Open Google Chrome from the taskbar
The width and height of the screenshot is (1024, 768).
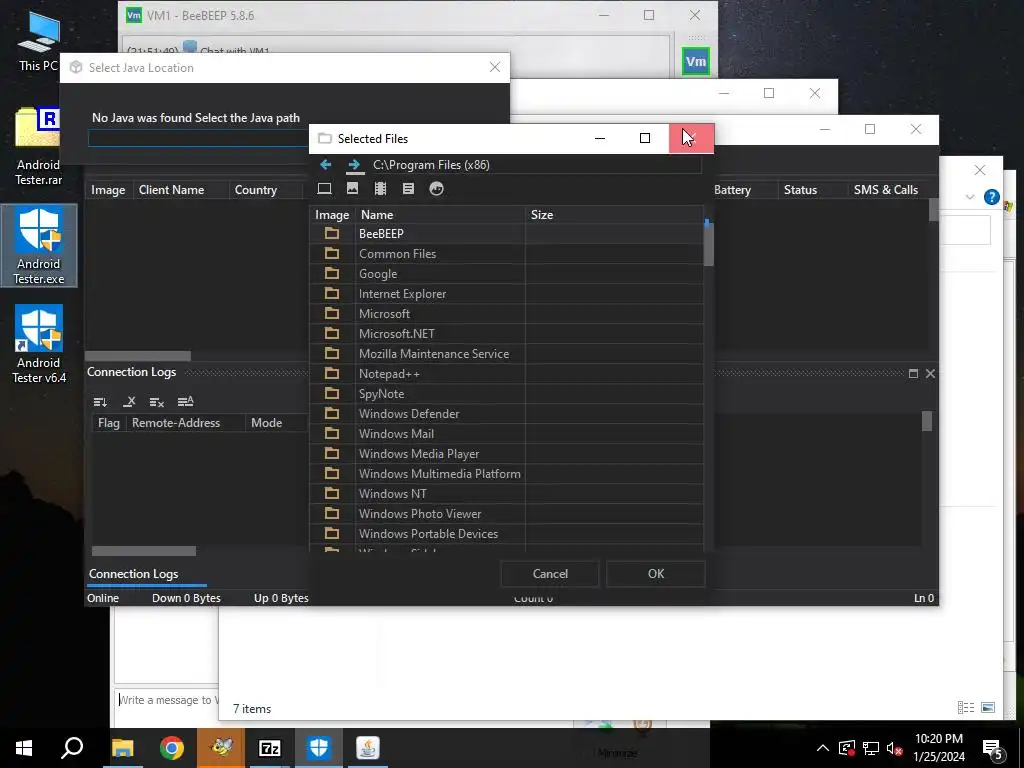pyautogui.click(x=172, y=748)
